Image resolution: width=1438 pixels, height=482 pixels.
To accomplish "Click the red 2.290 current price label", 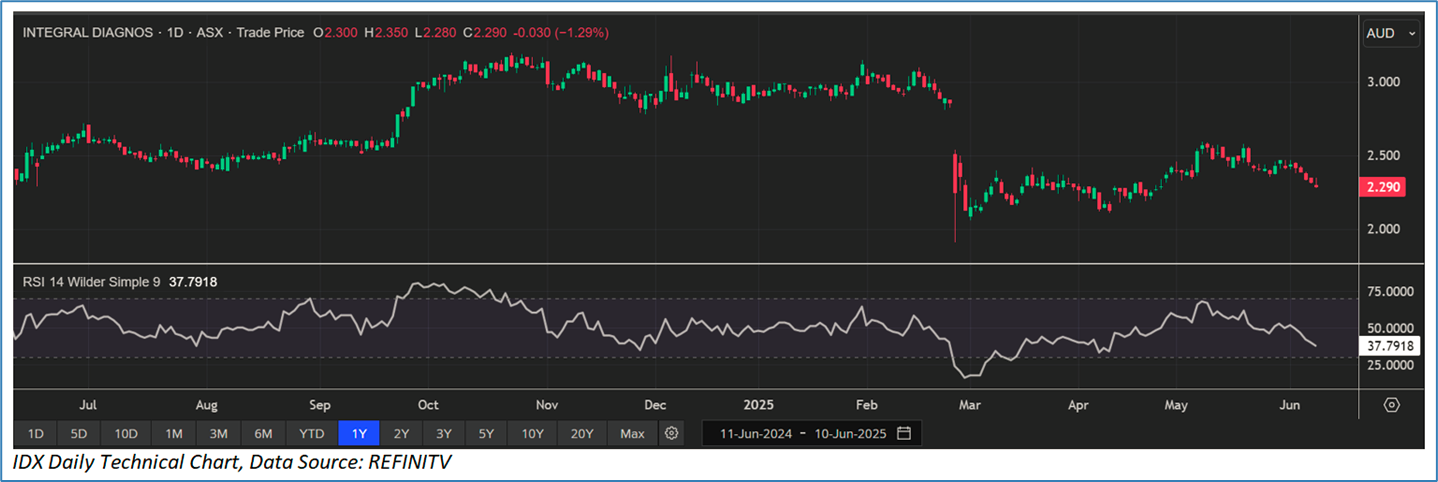I will pyautogui.click(x=1385, y=187).
